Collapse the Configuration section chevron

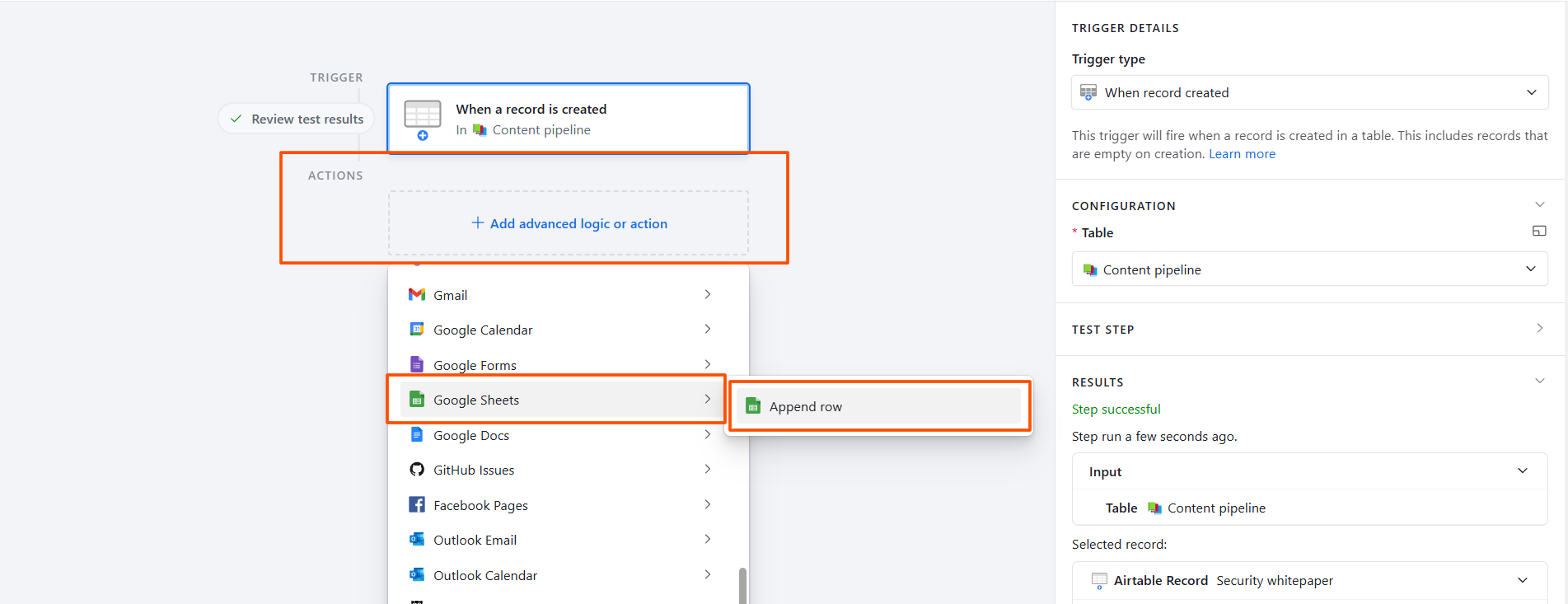(1539, 204)
